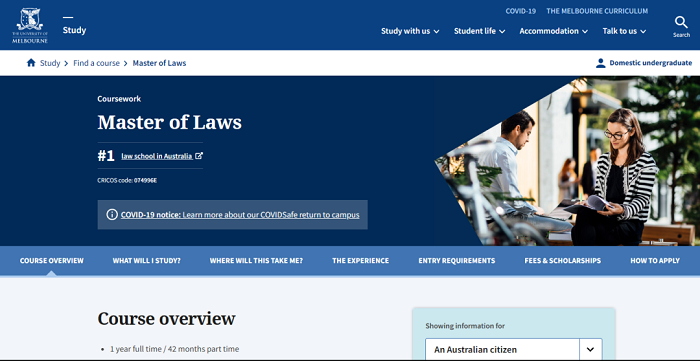Viewport: 700px width, 361px height.
Task: Open law school in Australia link
Action: [x=157, y=156]
